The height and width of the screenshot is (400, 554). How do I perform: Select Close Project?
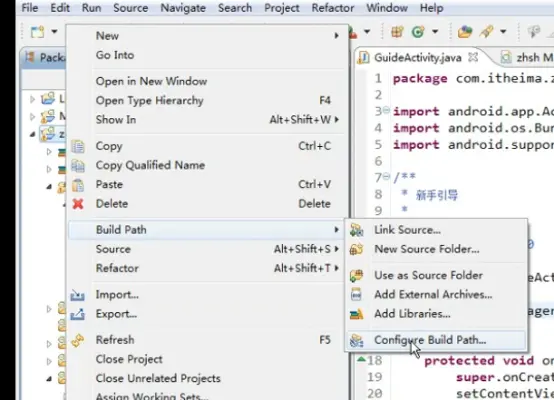[206, 359]
